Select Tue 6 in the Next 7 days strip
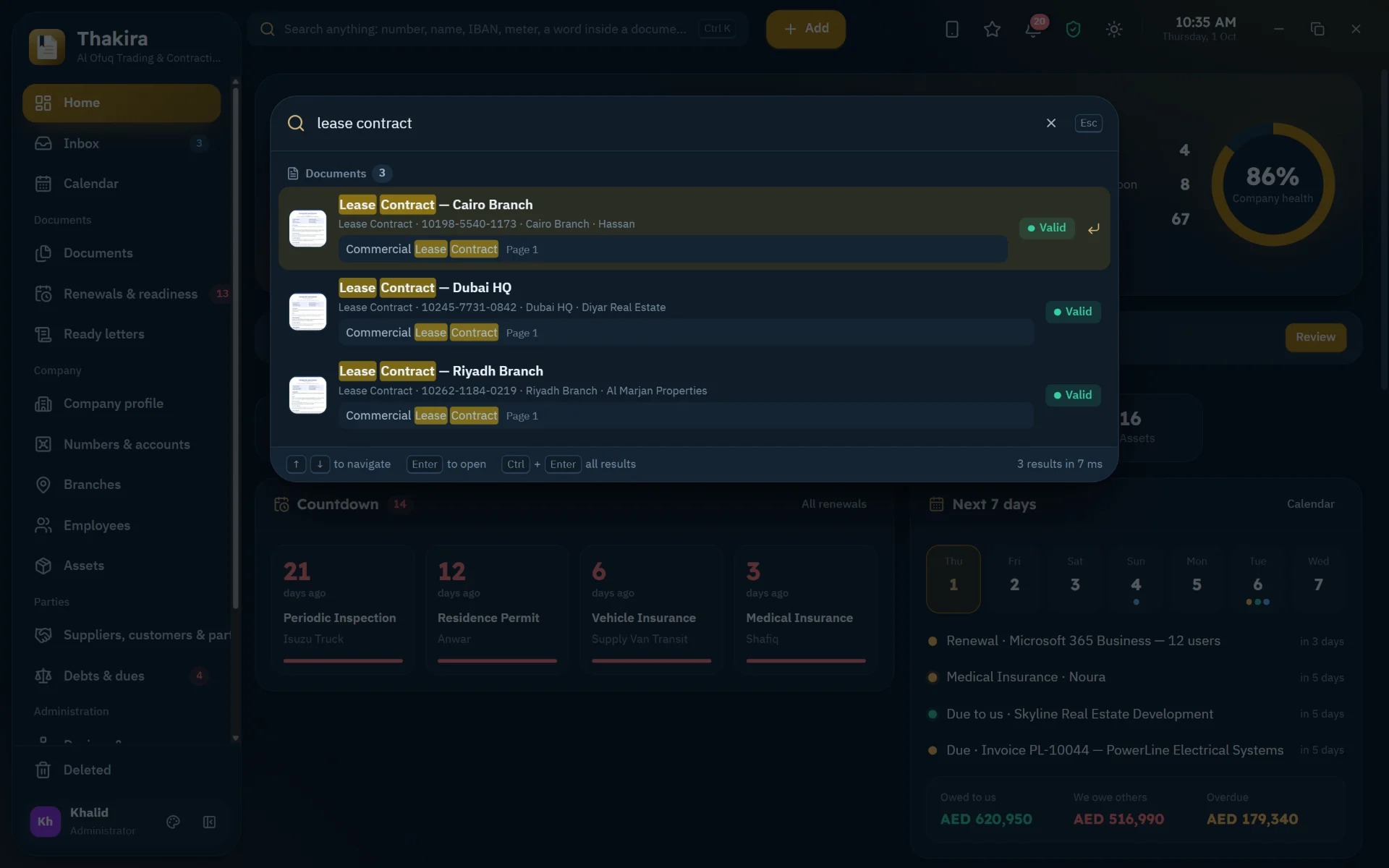 pyautogui.click(x=1257, y=579)
